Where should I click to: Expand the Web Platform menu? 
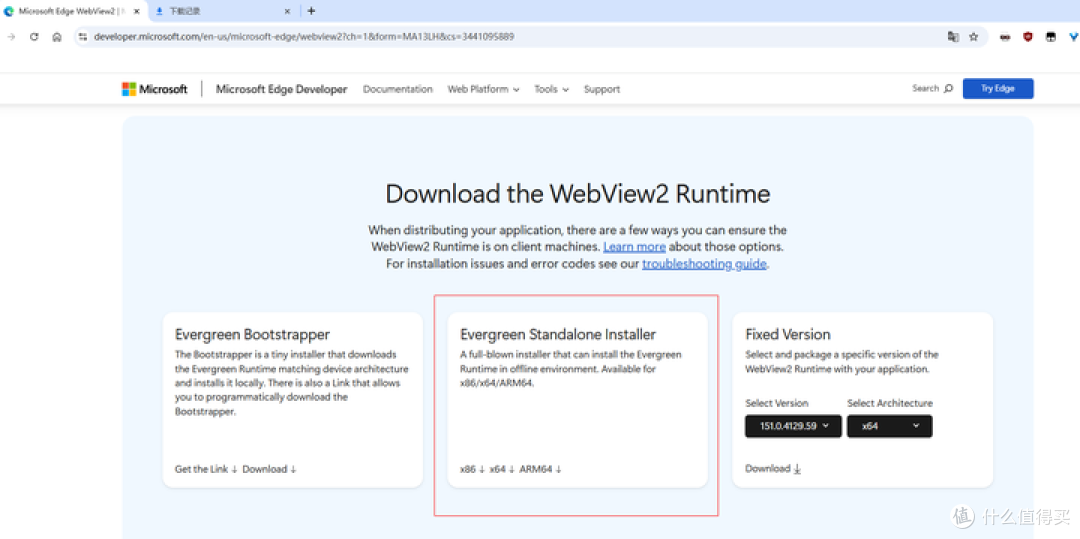click(x=484, y=89)
